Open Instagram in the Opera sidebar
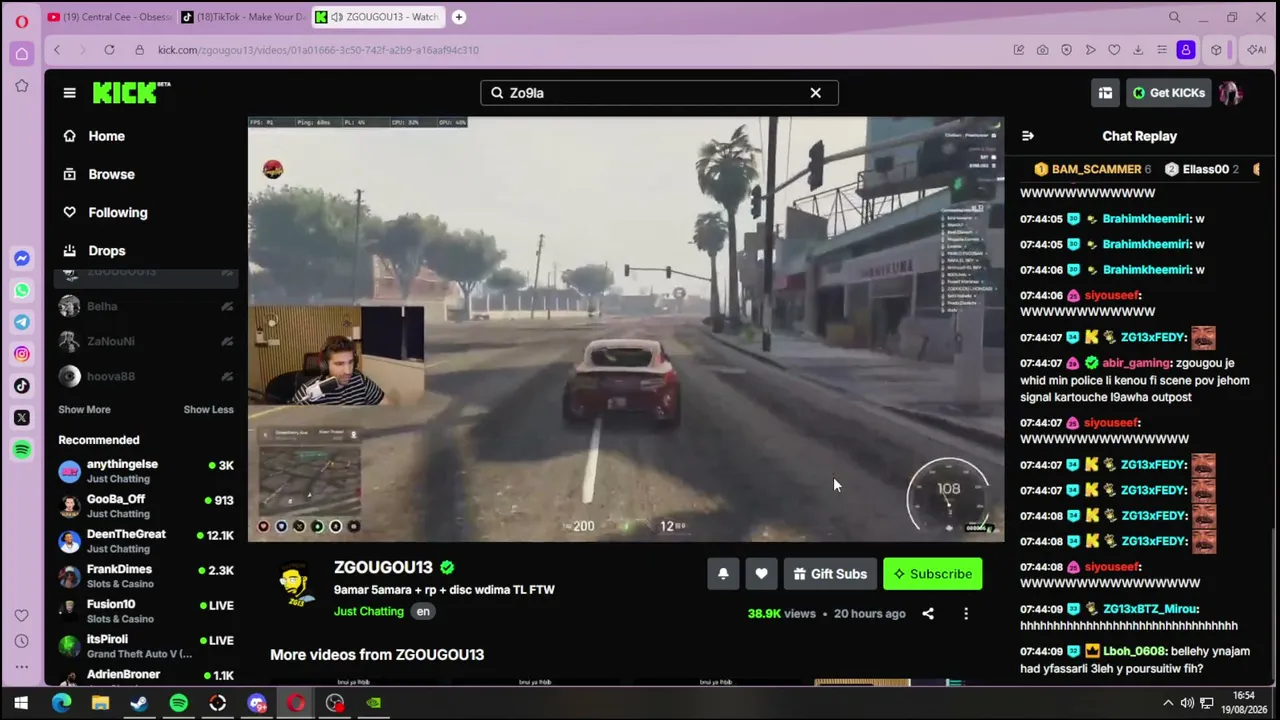 [22, 354]
